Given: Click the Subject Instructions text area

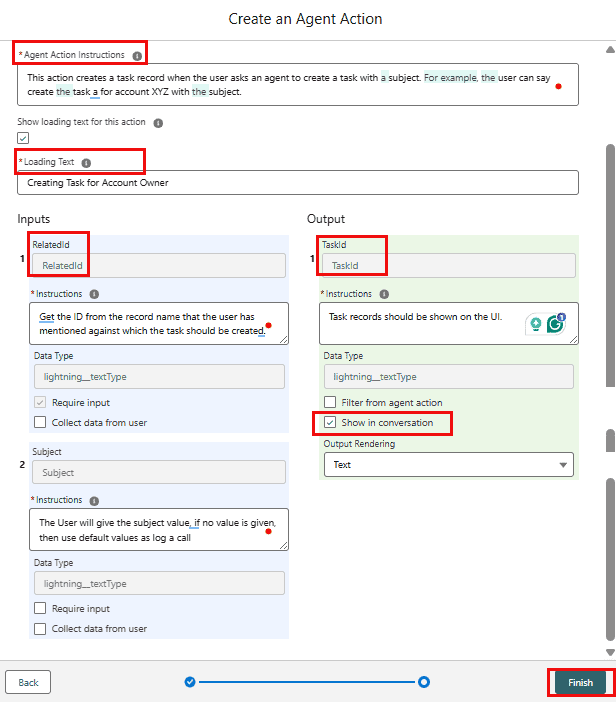Looking at the screenshot, I should pyautogui.click(x=159, y=530).
